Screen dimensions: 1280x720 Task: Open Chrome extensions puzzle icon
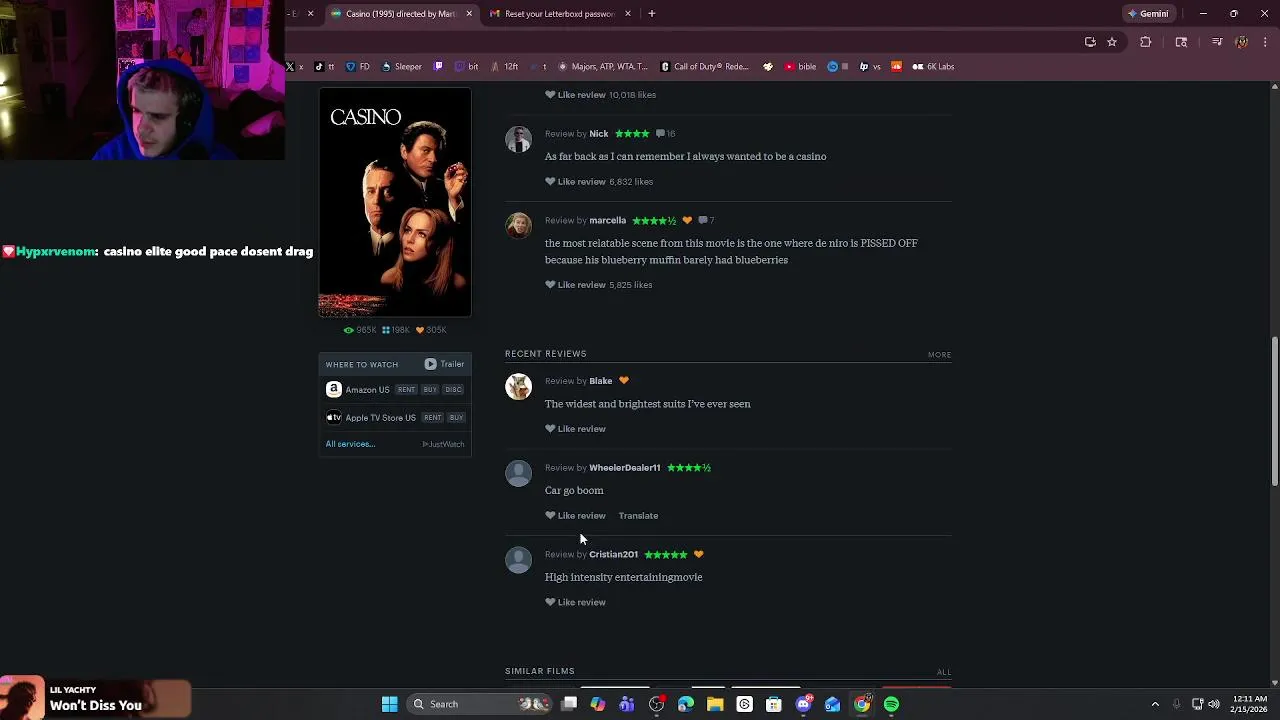[1146, 42]
